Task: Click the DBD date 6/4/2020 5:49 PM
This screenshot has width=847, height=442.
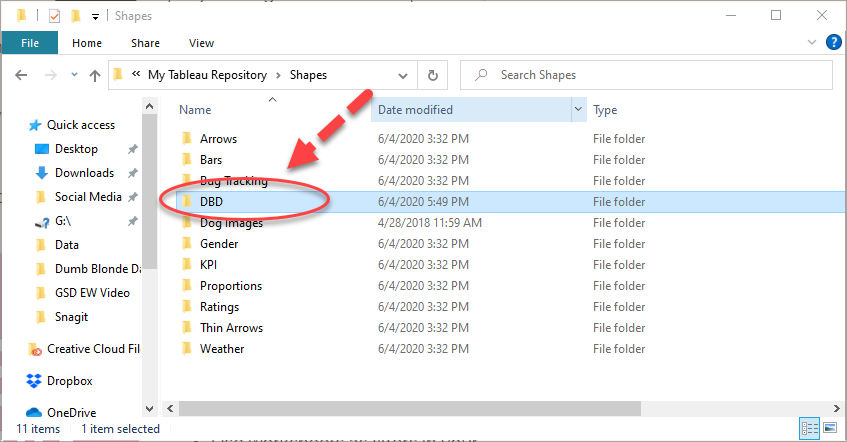Action: [x=423, y=202]
